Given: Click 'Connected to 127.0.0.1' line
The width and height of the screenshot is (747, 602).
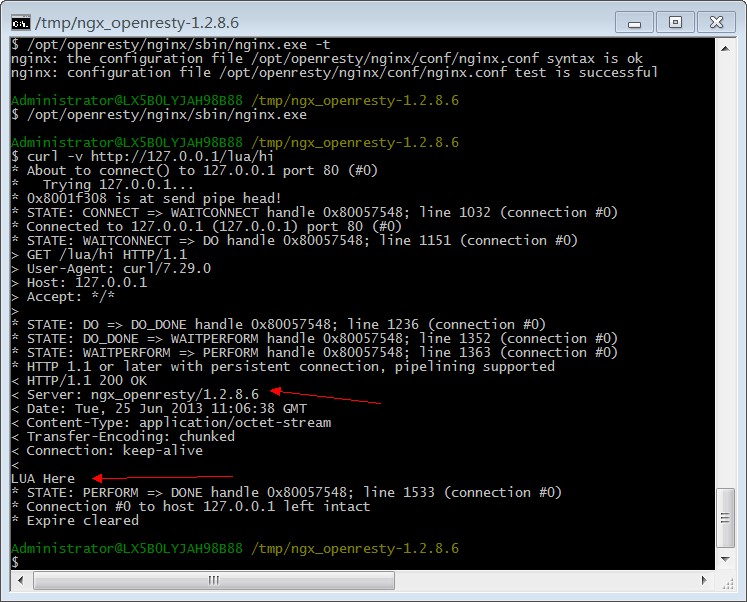Looking at the screenshot, I should click(206, 227).
